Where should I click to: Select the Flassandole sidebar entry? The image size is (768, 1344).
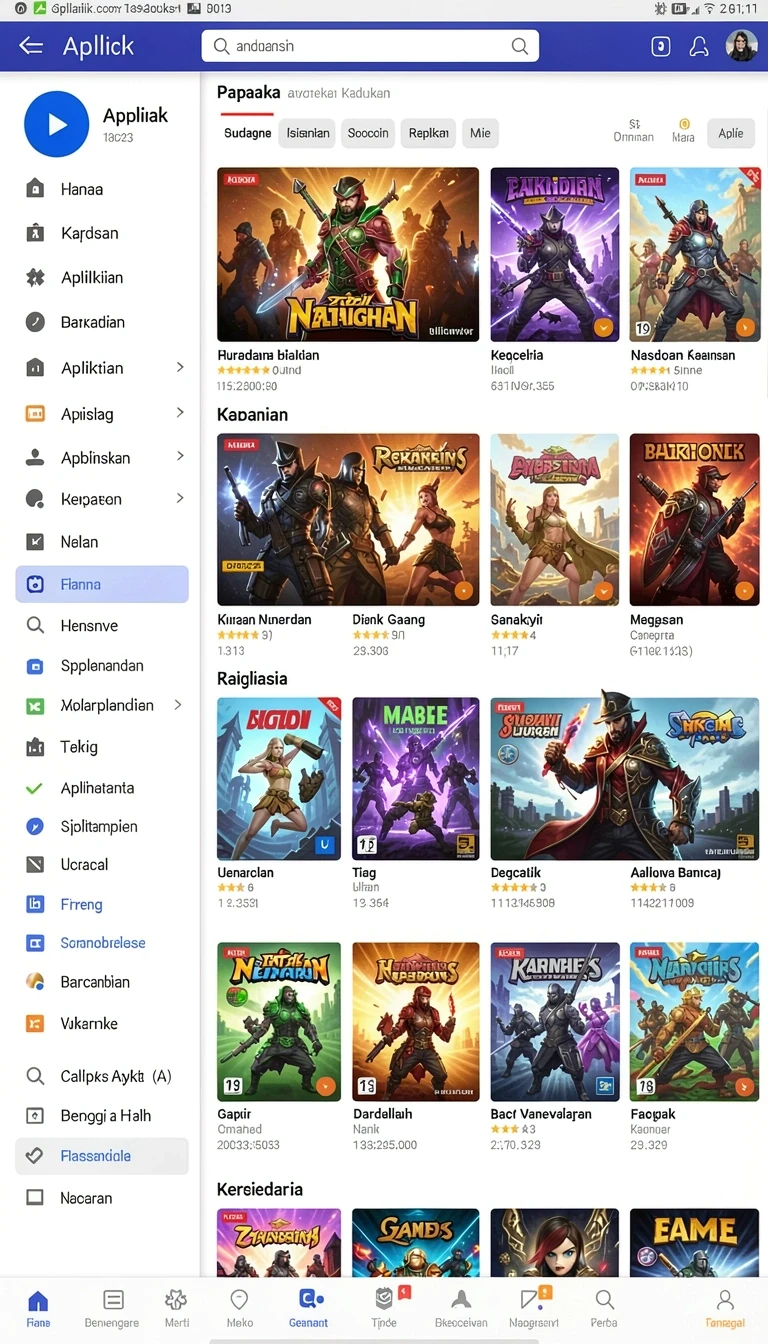click(102, 1156)
